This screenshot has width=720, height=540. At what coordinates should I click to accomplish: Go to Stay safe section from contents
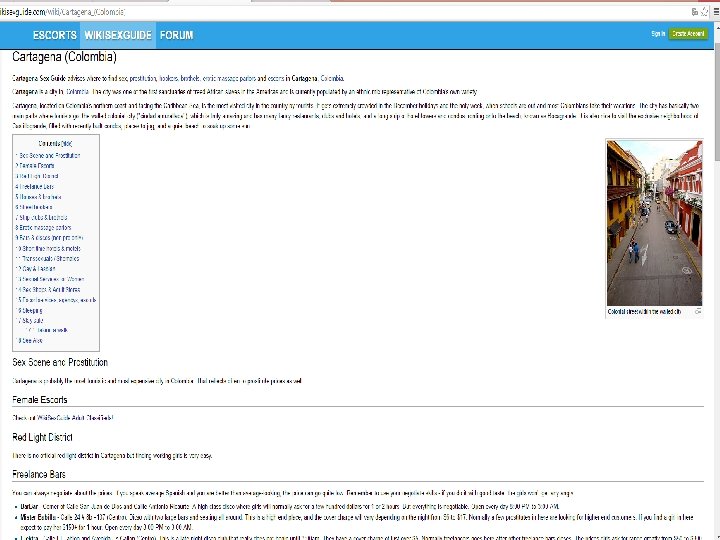(x=29, y=321)
